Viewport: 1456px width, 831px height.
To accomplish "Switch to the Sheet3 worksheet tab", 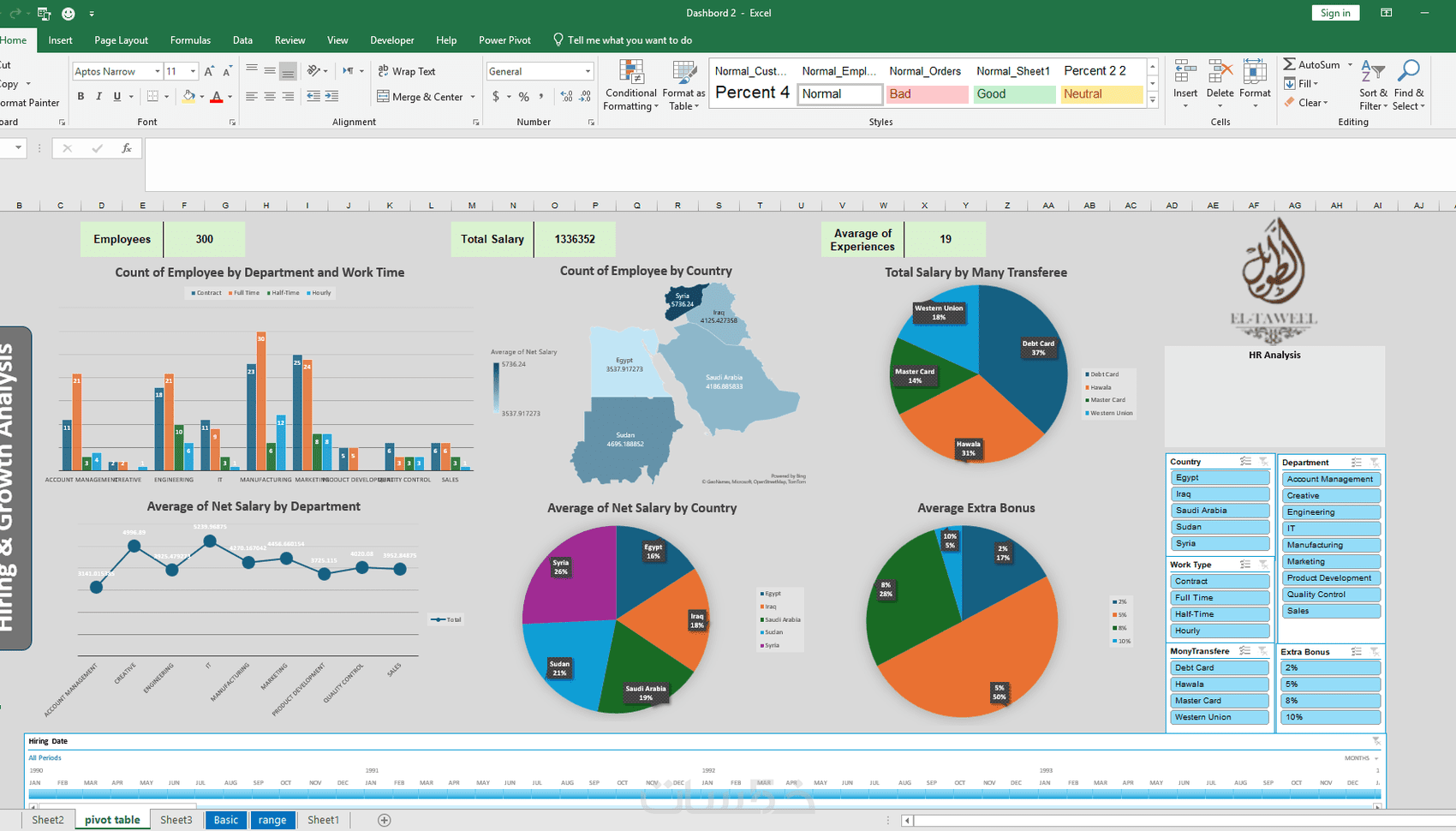I will click(x=176, y=820).
